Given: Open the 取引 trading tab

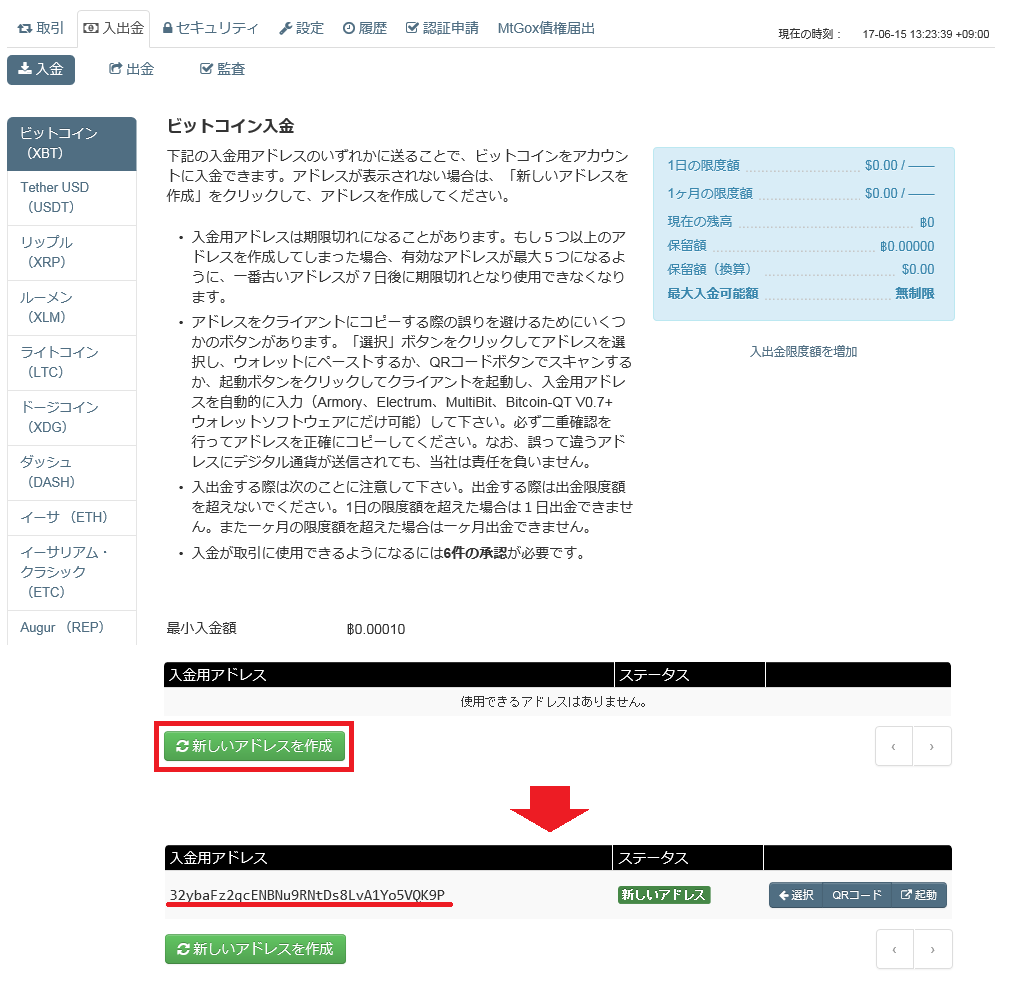Looking at the screenshot, I should pyautogui.click(x=41, y=28).
